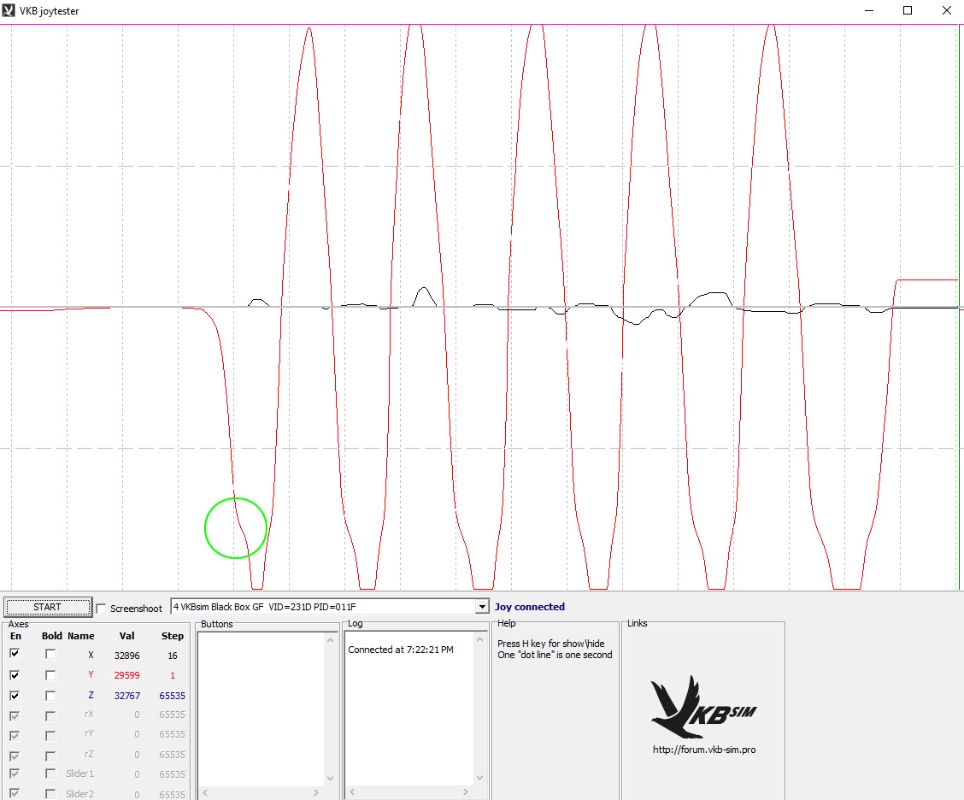Click the green circle marker on graph
This screenshot has height=800, width=964.
pyautogui.click(x=236, y=527)
